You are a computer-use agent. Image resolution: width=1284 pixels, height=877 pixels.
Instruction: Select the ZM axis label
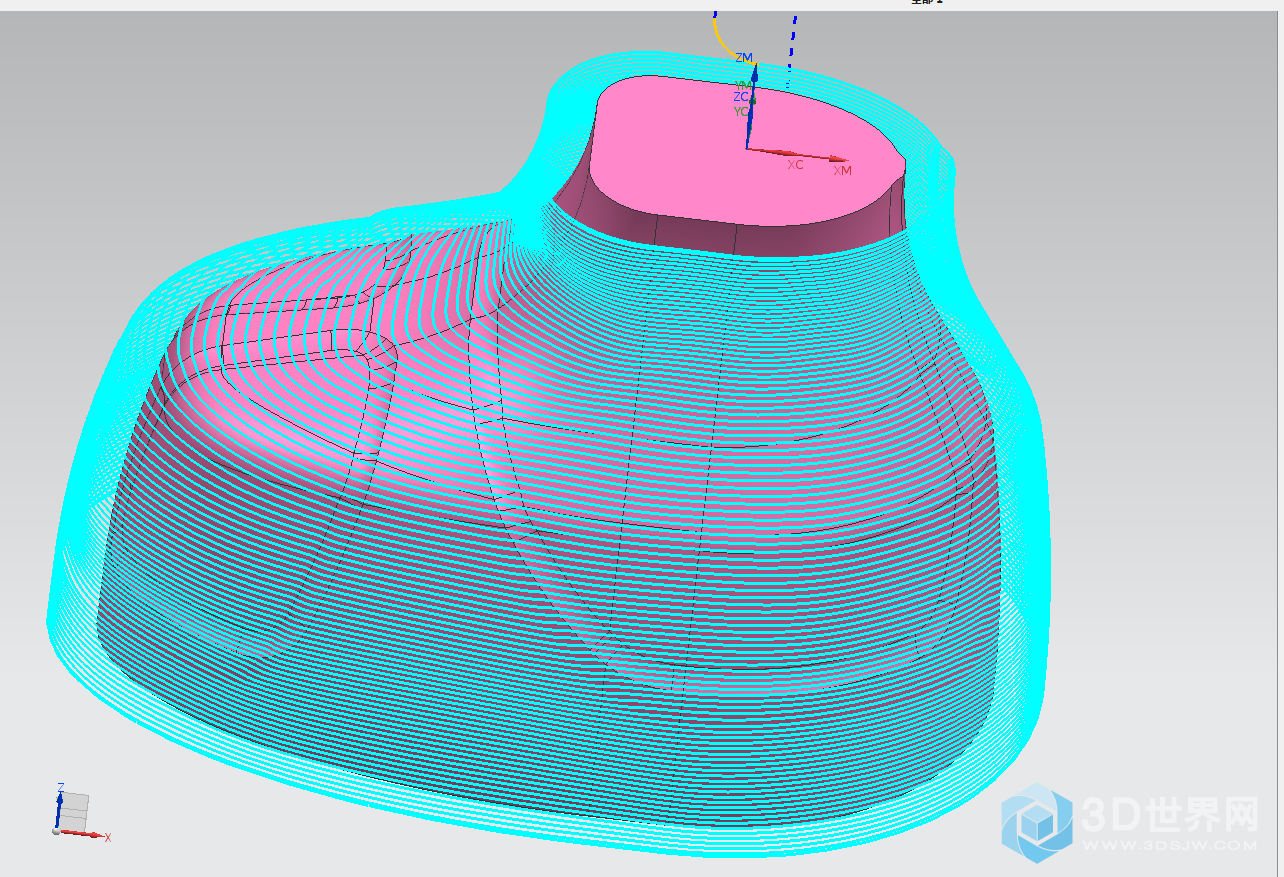pyautogui.click(x=743, y=58)
